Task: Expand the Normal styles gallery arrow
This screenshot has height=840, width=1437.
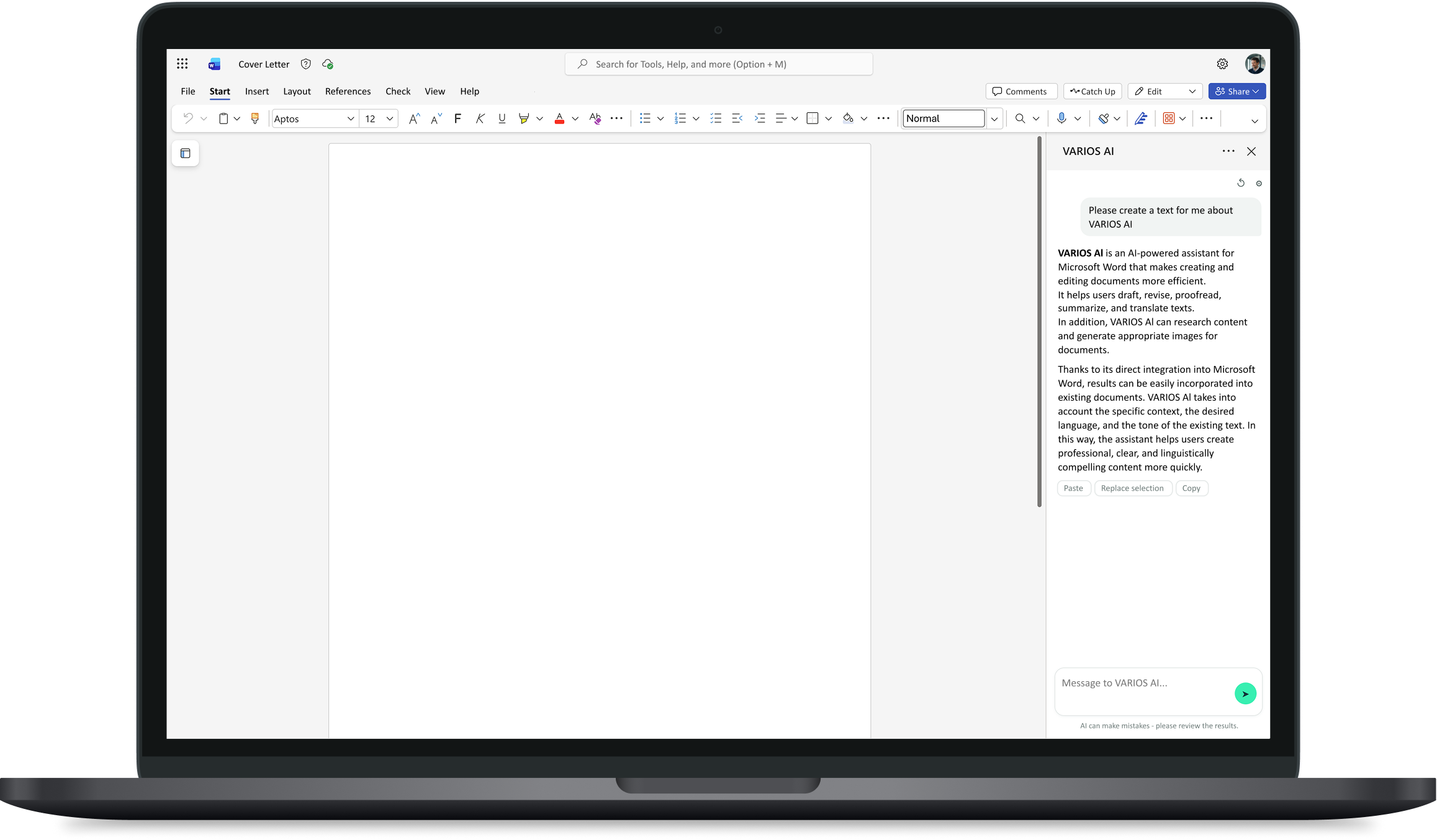Action: [994, 118]
